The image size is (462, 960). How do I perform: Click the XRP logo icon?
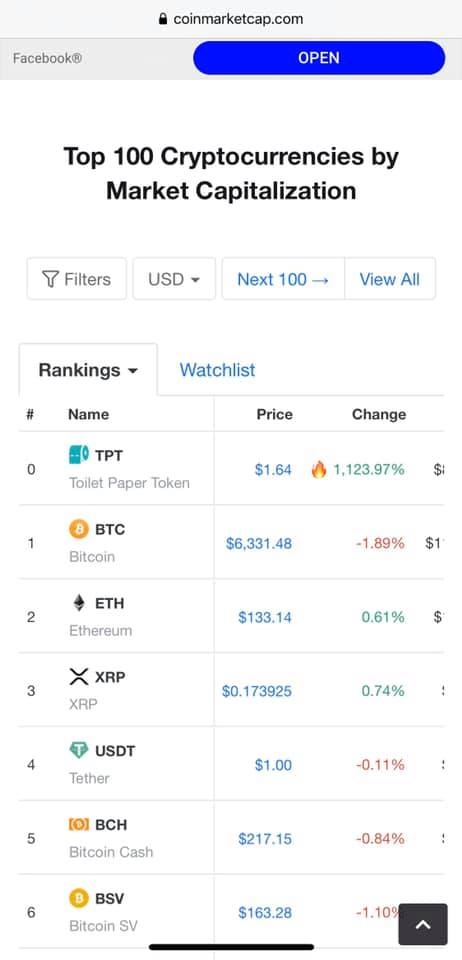(79, 677)
